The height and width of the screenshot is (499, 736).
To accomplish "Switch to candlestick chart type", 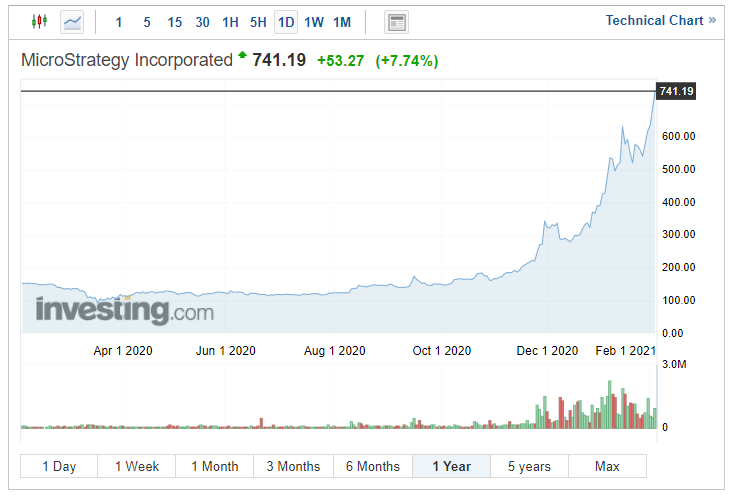I will [39, 21].
